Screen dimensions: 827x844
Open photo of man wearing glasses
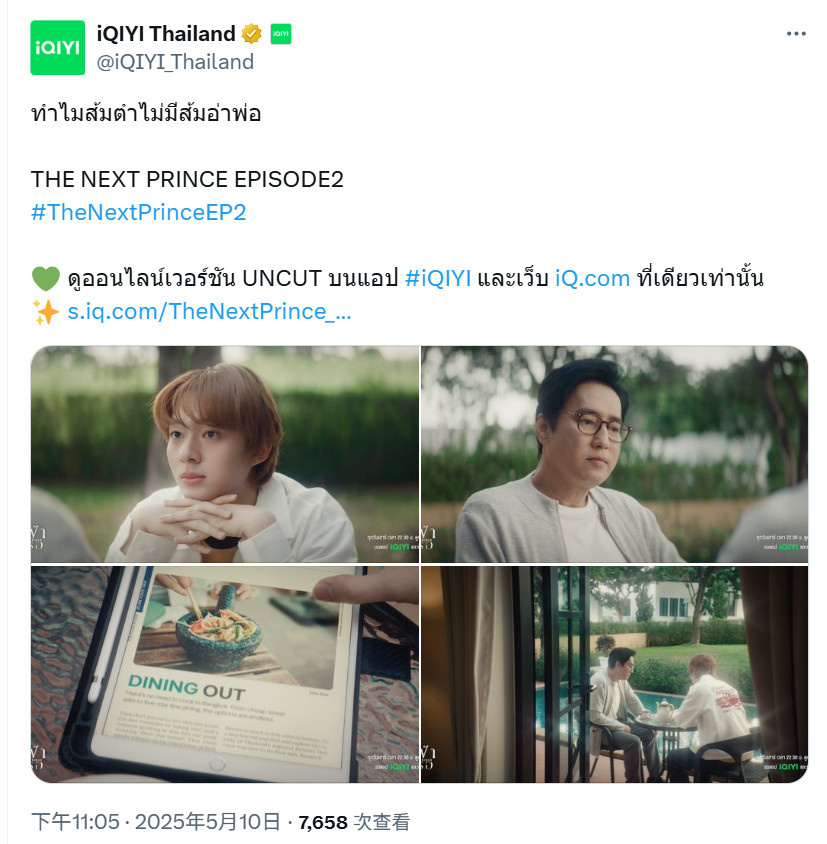click(614, 454)
